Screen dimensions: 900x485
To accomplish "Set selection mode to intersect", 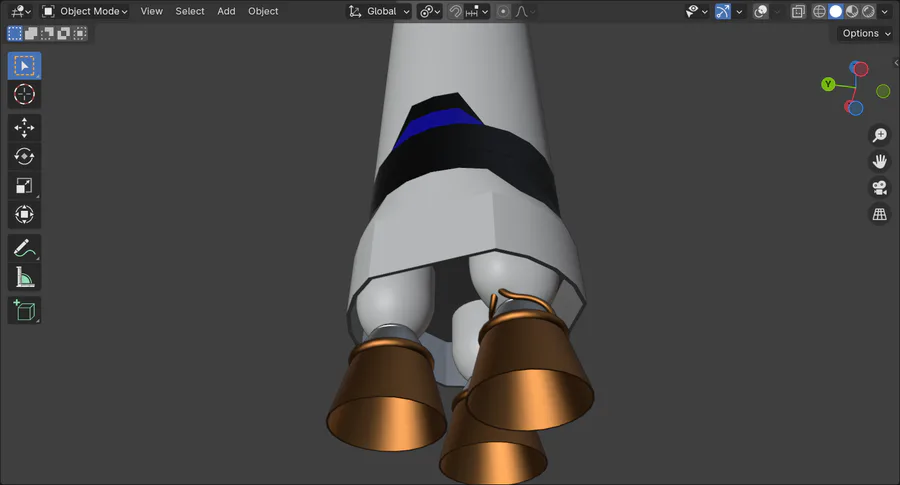I will click(x=80, y=33).
